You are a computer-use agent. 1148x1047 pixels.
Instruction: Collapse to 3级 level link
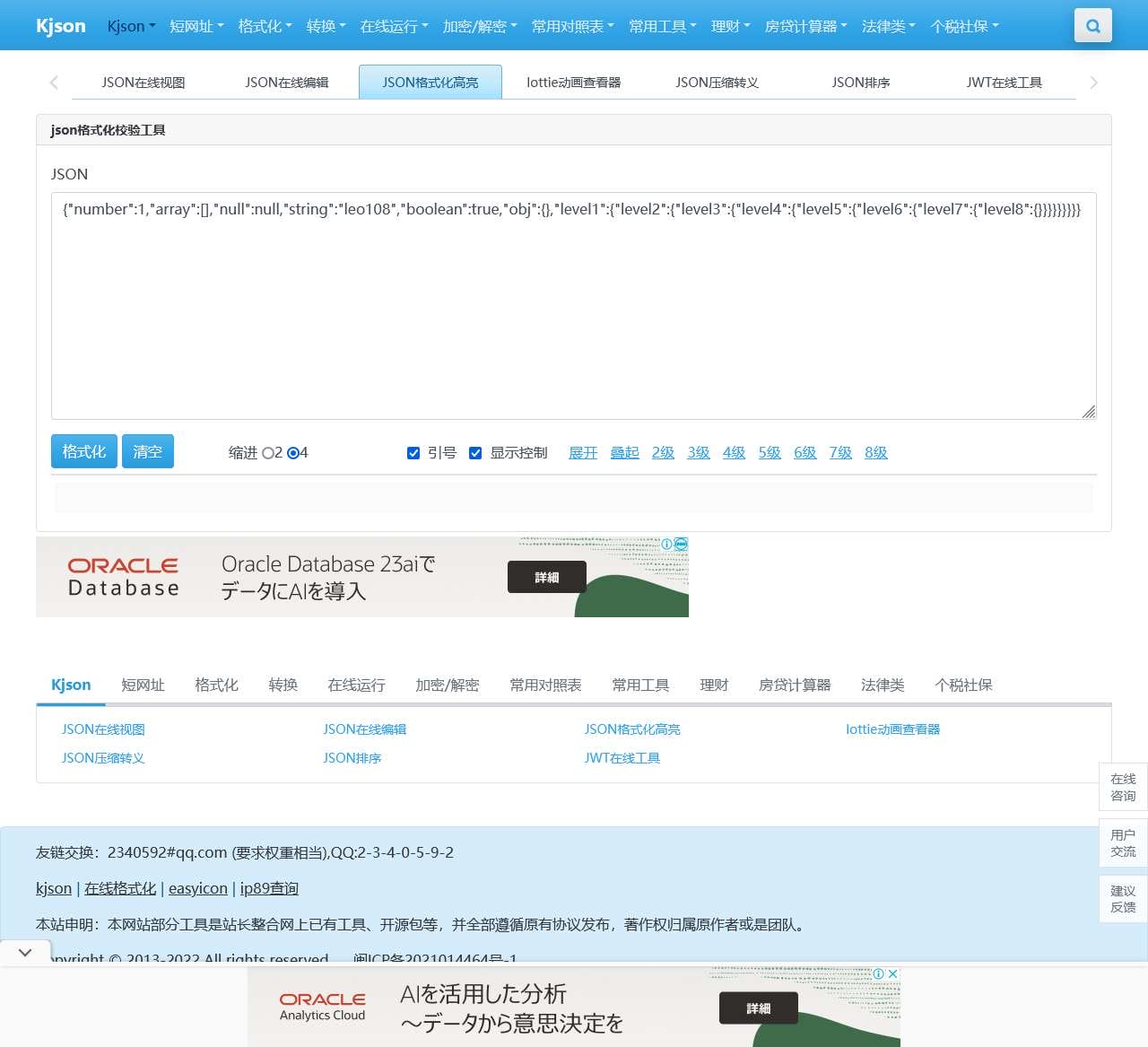699,453
